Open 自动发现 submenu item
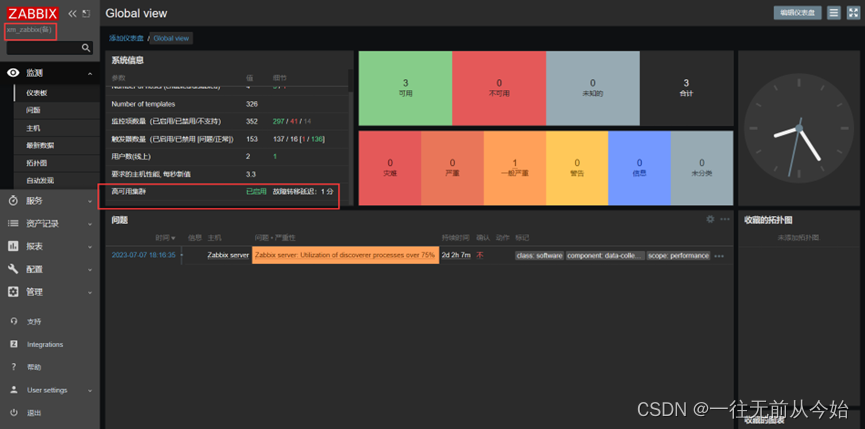Image resolution: width=865 pixels, height=429 pixels. 40,180
